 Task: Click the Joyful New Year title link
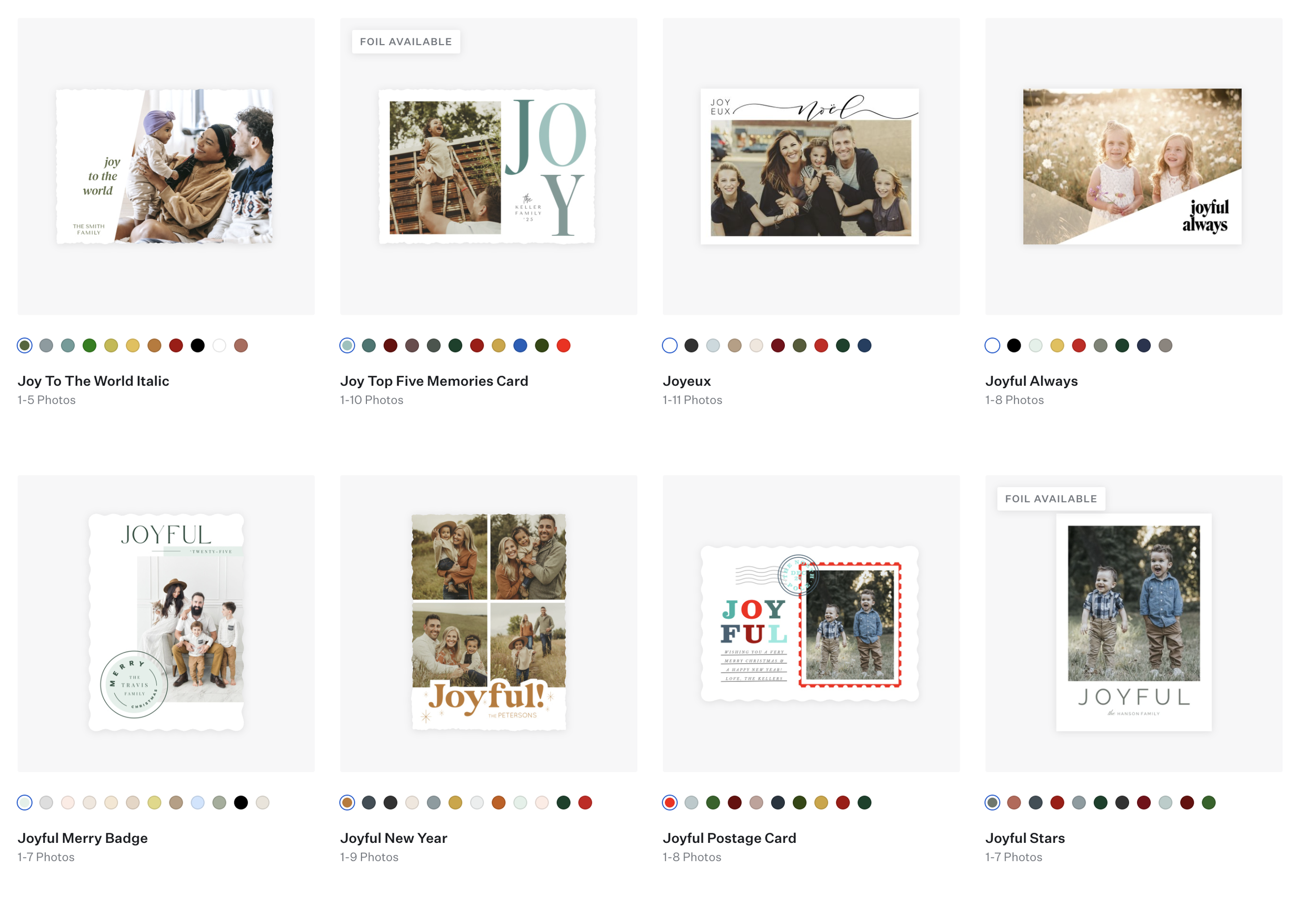click(393, 838)
